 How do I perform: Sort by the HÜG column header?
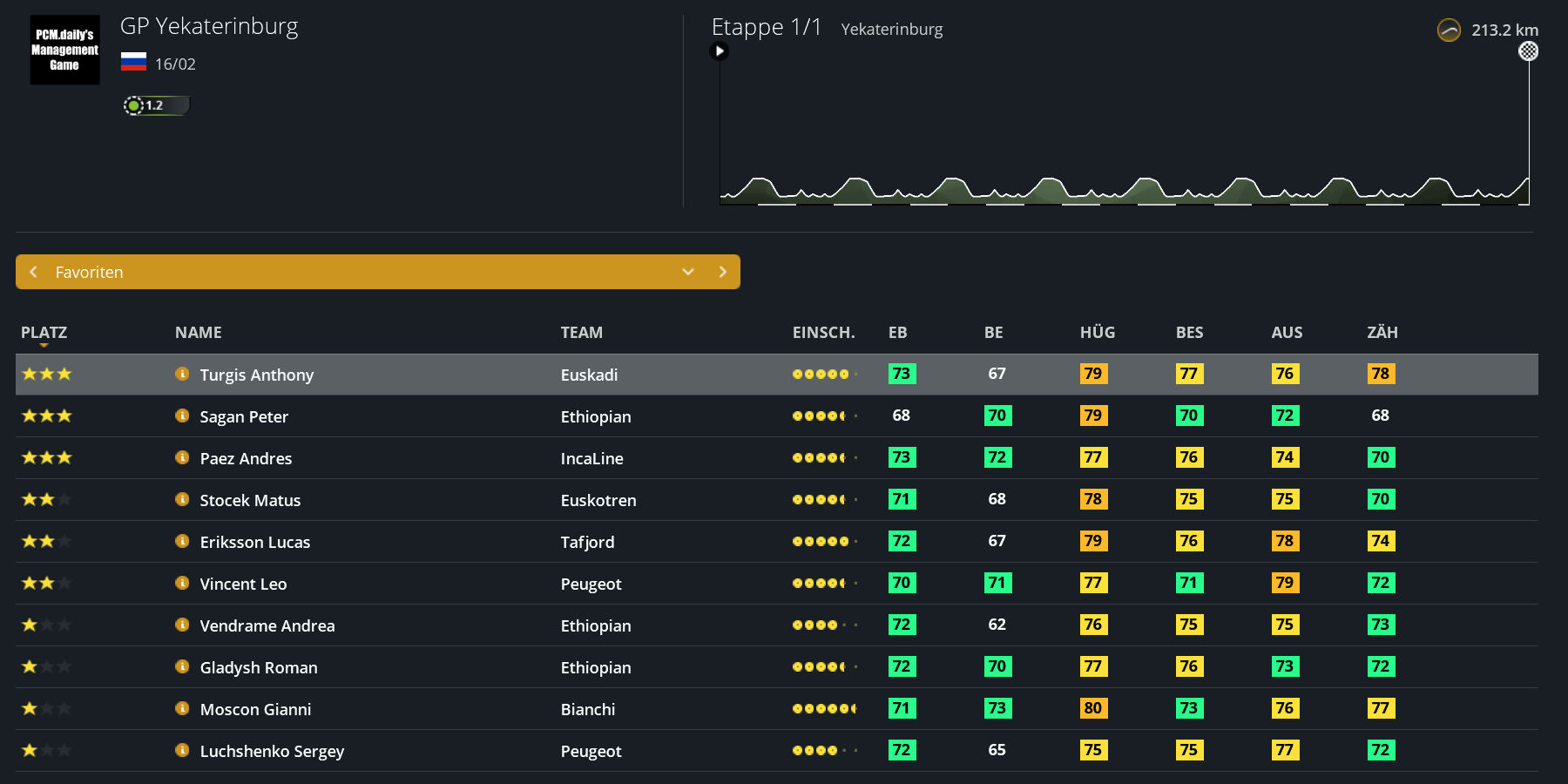1097,332
